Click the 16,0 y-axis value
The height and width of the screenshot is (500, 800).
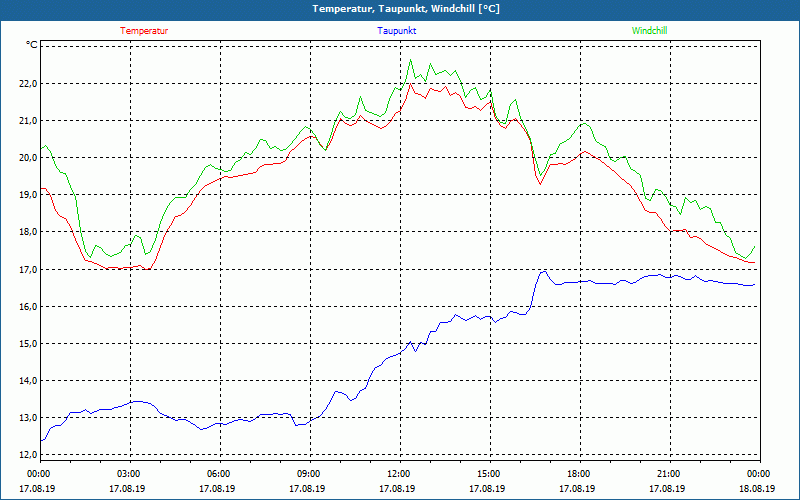tap(28, 307)
